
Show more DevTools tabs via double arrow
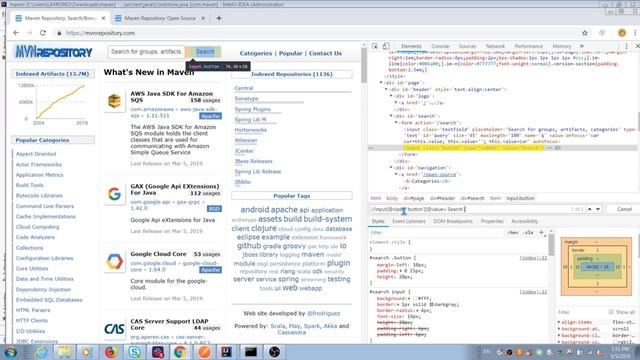pyautogui.click(x=582, y=46)
